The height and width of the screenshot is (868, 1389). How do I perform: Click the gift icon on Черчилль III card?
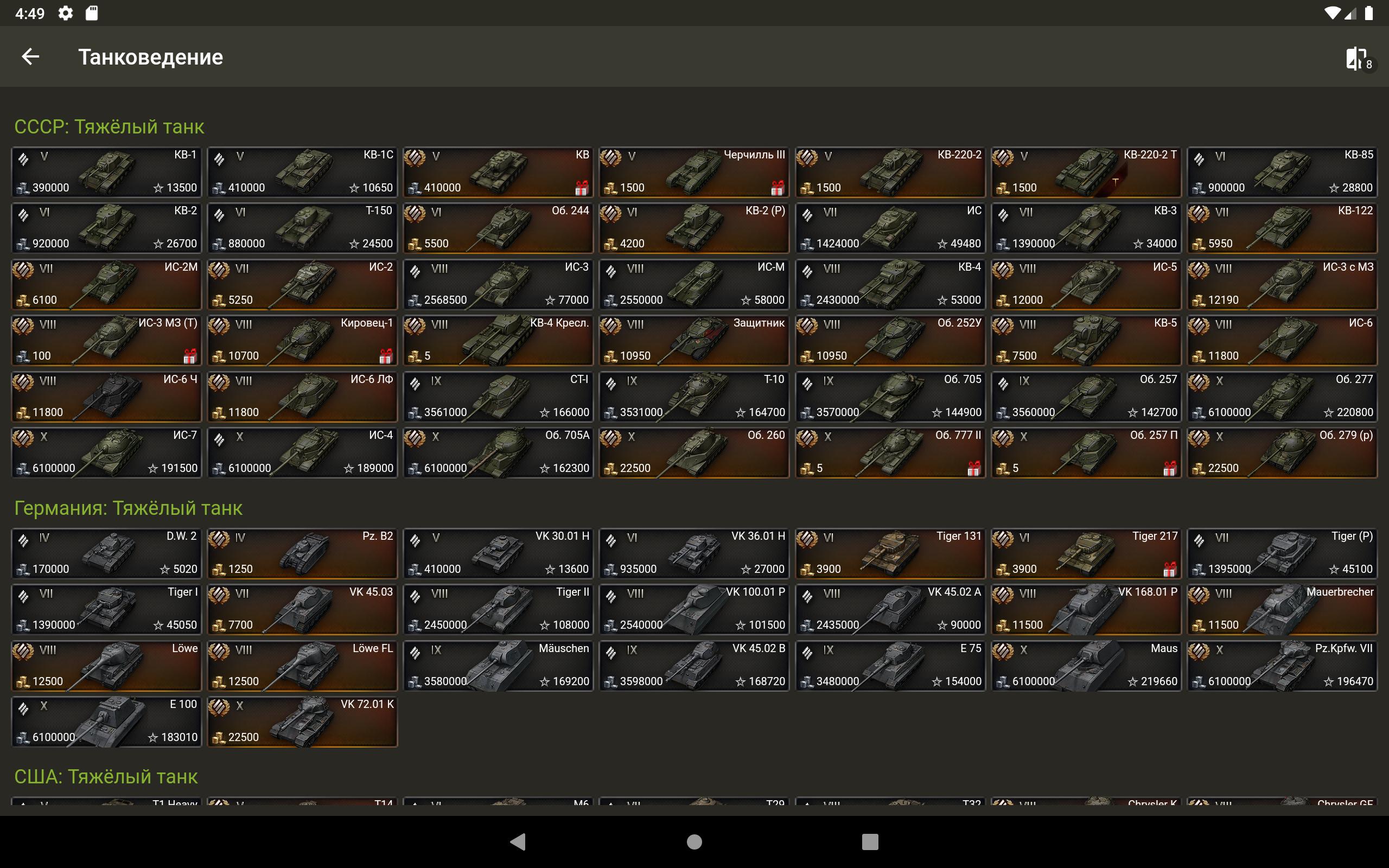[778, 188]
